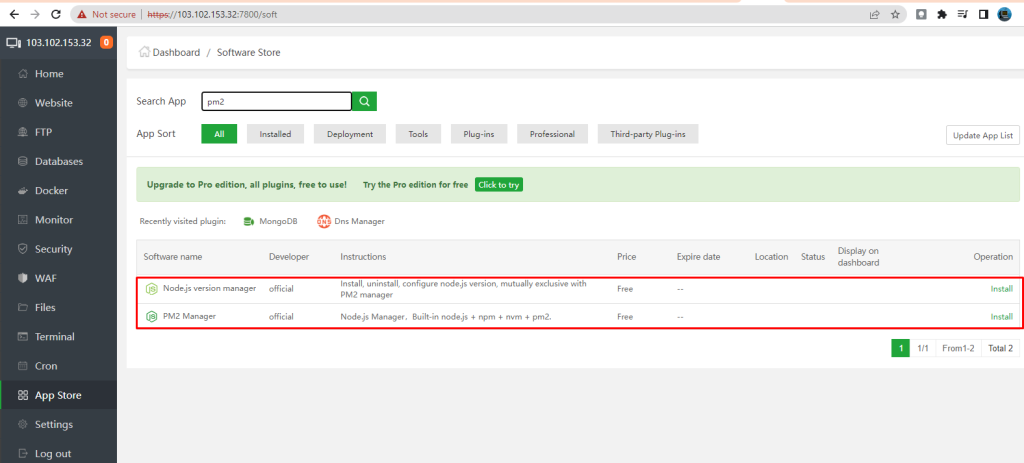Open WAF in the sidebar
Viewport: 1024px width, 463px height.
[46, 278]
